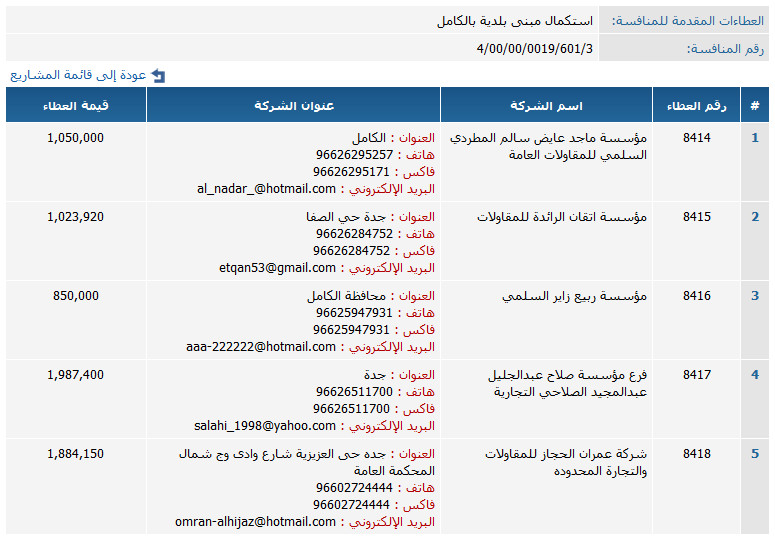Click bid number 8417
Screen dimensions: 775x539
click(x=696, y=375)
